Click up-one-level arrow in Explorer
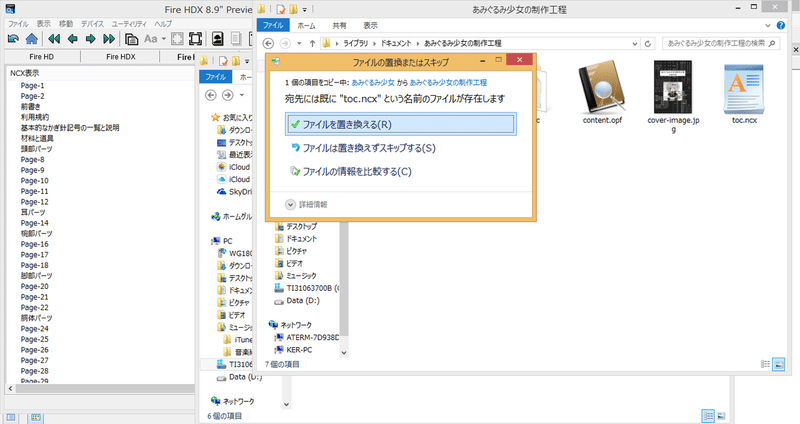800x424 pixels. pos(312,43)
